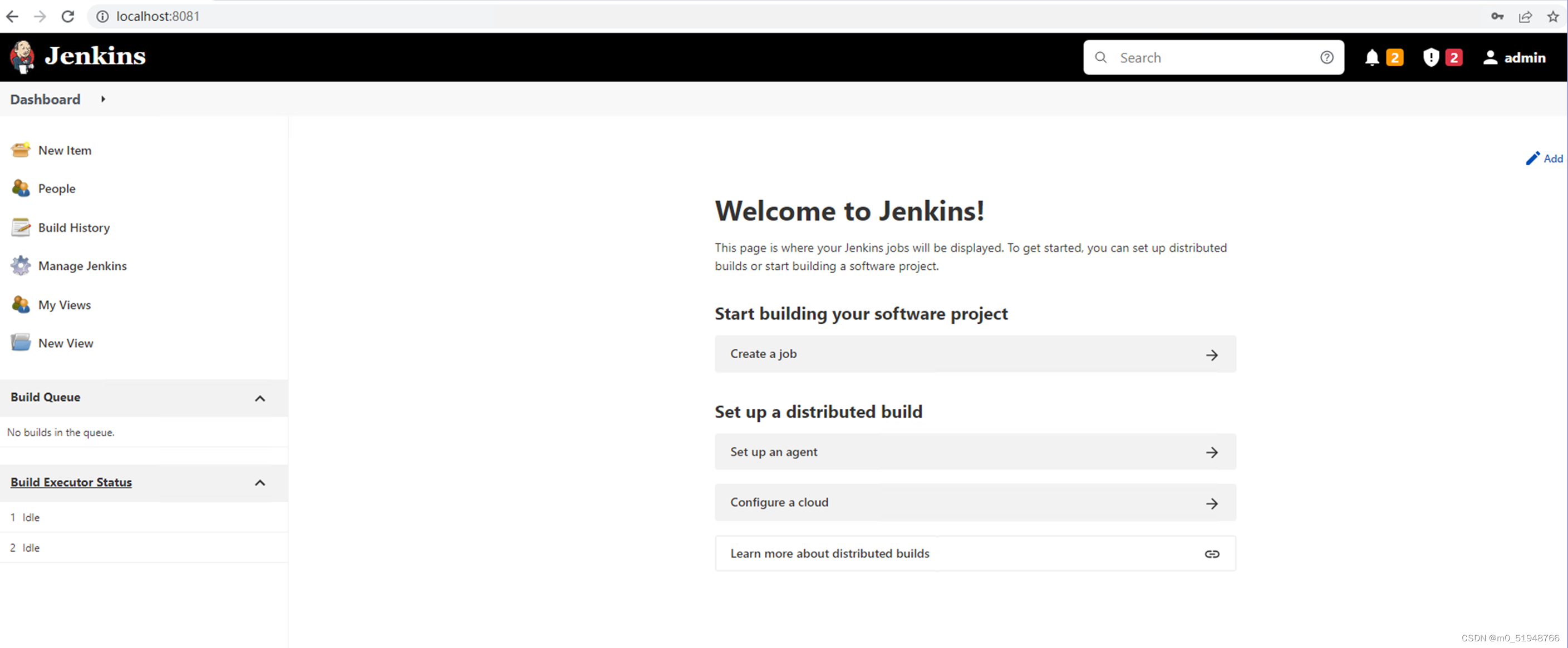Click the People sidebar icon
The width and height of the screenshot is (1568, 648).
[x=21, y=189]
